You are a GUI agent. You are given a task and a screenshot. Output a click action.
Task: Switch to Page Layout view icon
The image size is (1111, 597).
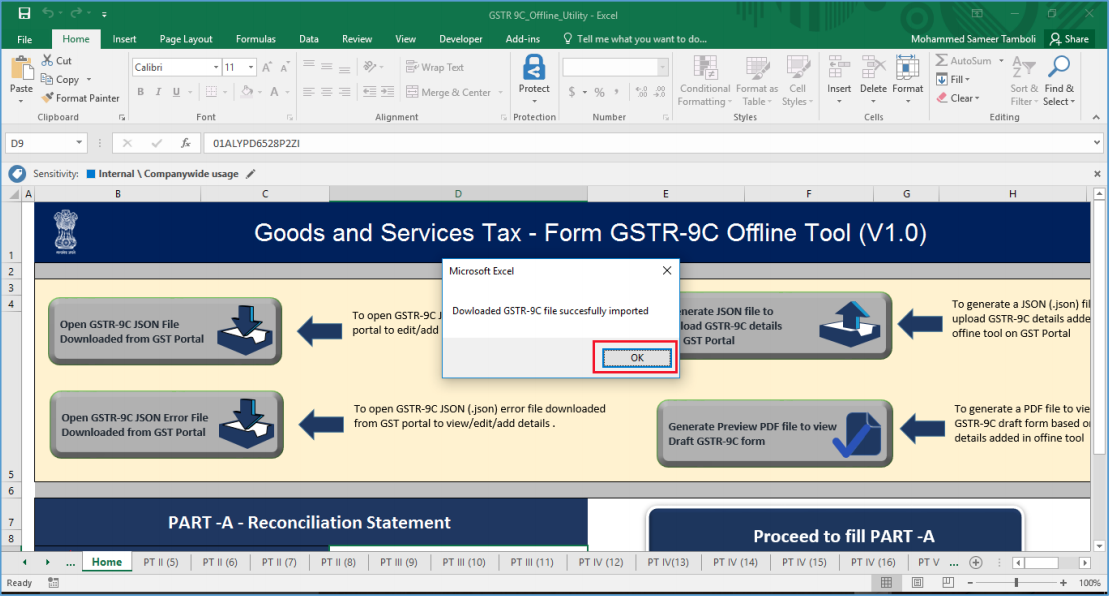tap(917, 583)
